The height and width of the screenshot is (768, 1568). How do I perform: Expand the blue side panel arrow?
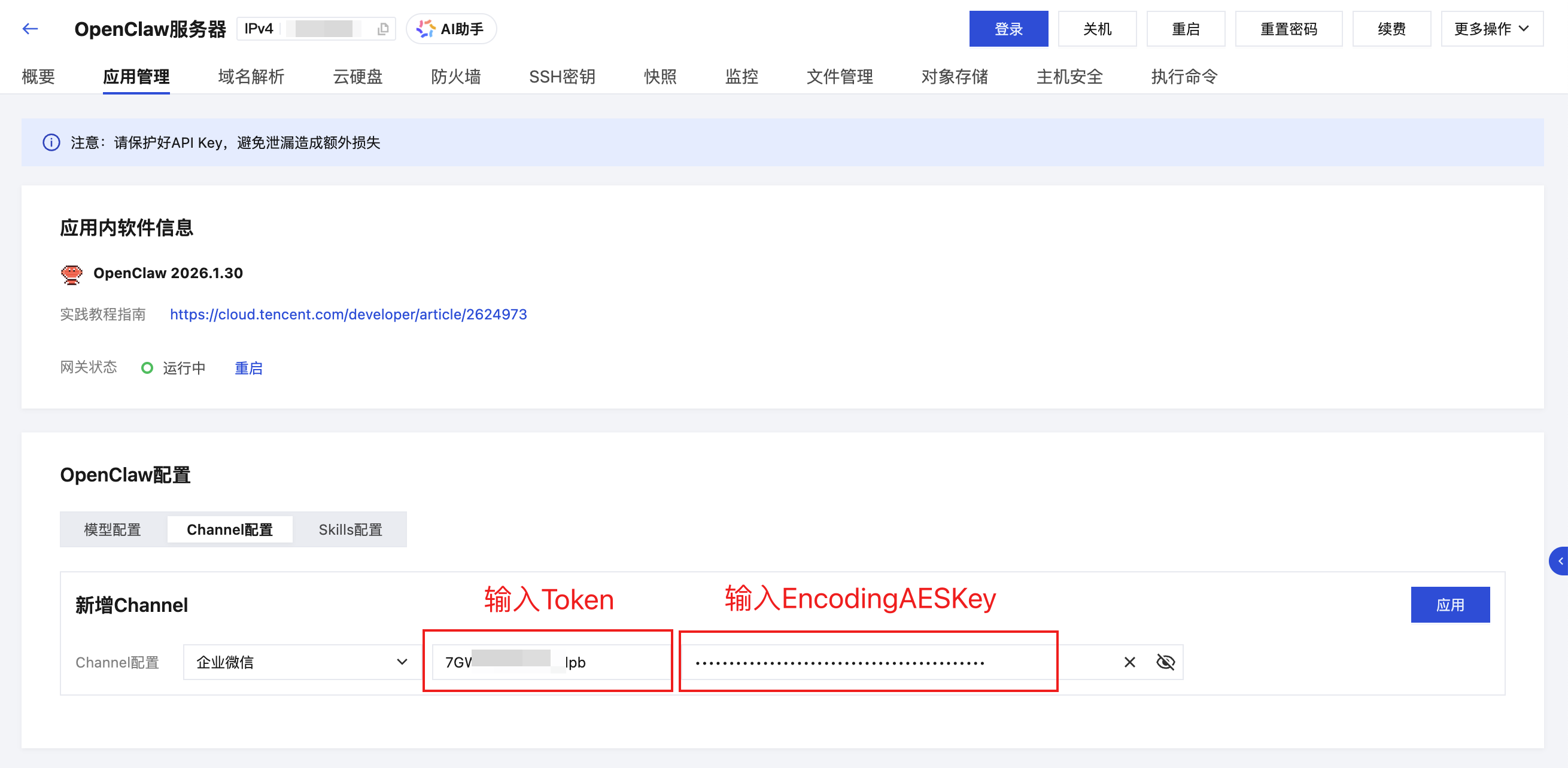1560,561
